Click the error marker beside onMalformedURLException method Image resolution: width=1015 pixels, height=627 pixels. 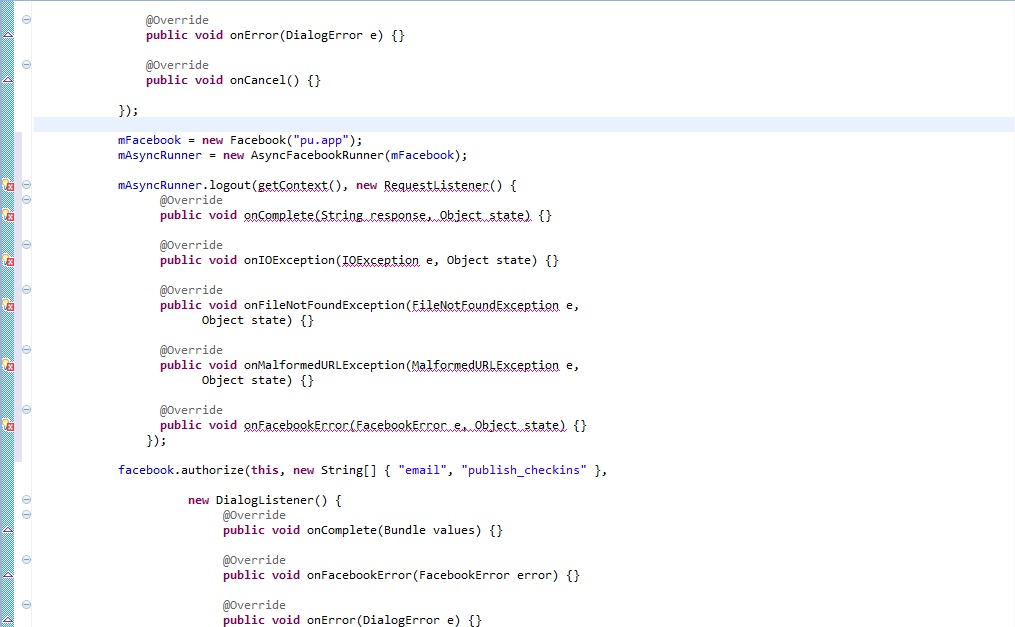[x=7, y=365]
